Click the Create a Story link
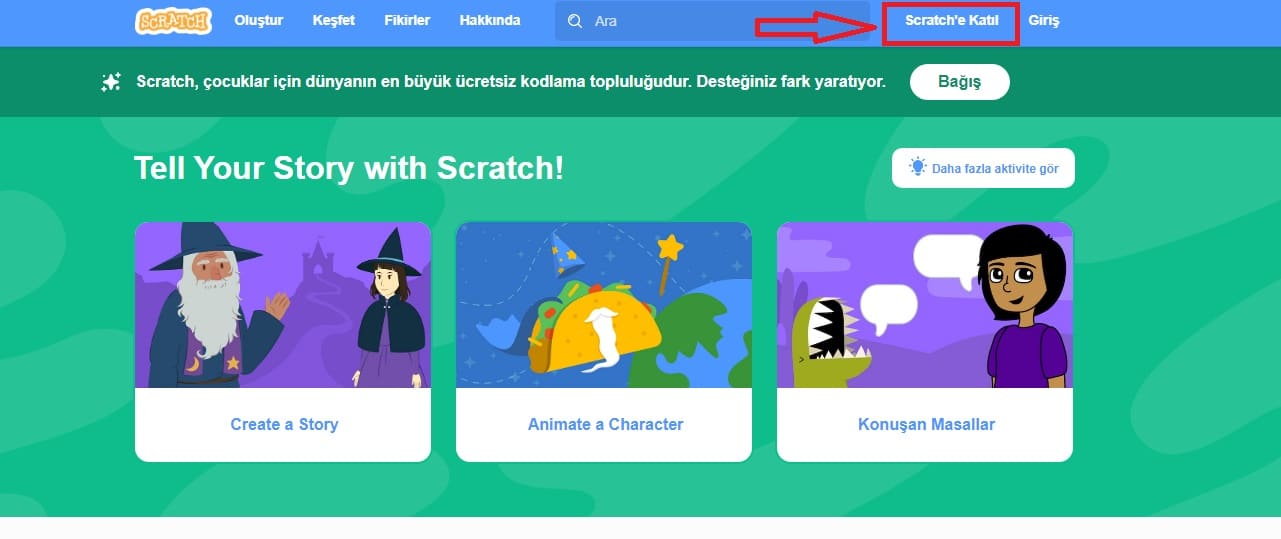 click(284, 424)
